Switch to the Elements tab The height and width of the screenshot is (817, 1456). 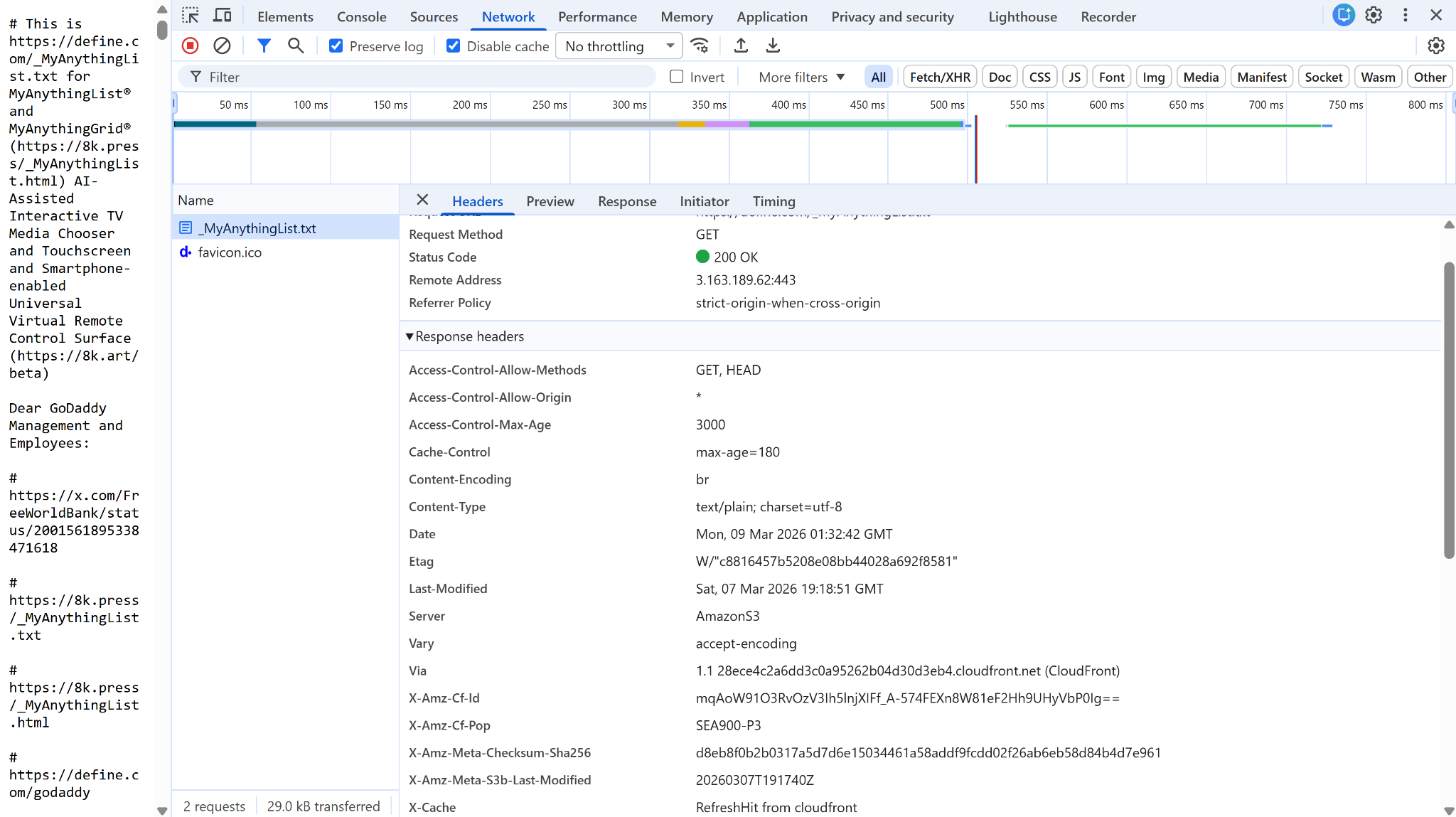pos(285,16)
